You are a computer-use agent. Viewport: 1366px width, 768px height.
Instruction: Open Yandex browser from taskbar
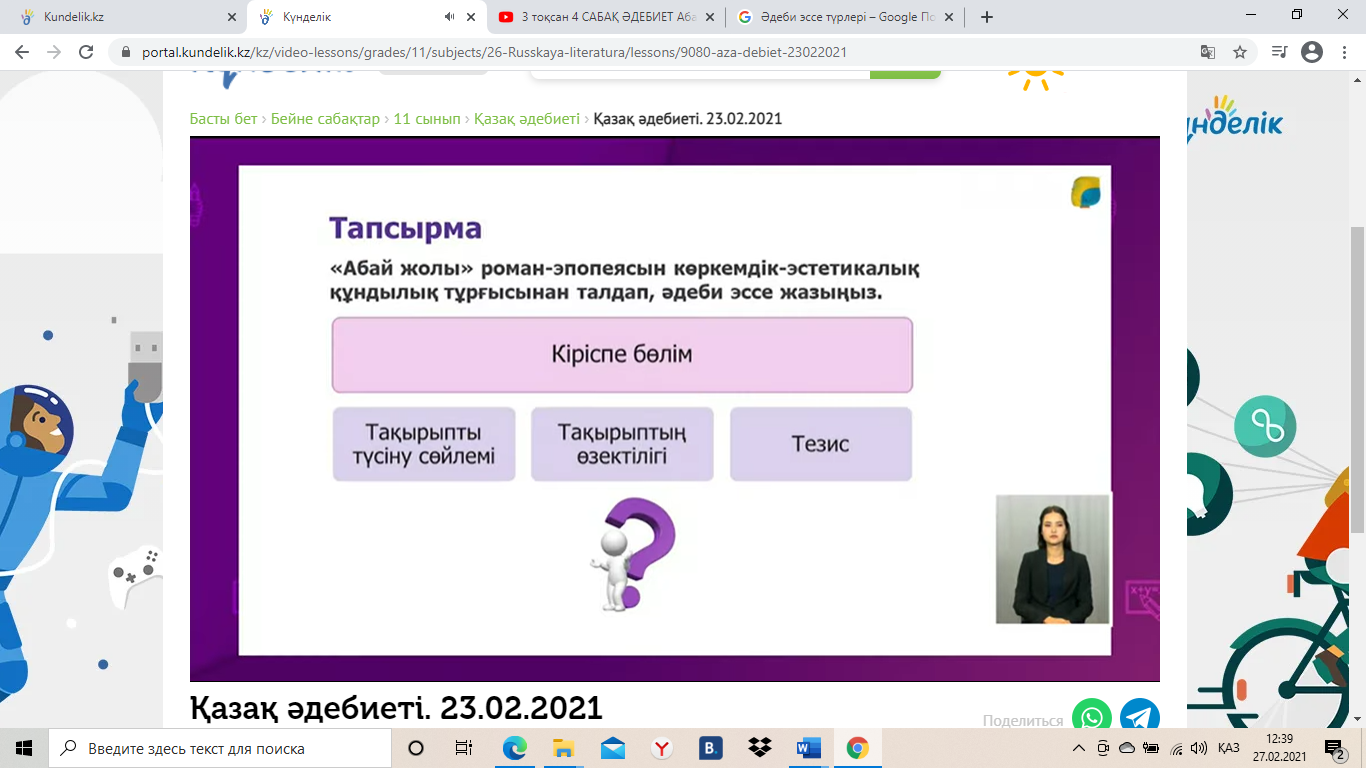(661, 748)
